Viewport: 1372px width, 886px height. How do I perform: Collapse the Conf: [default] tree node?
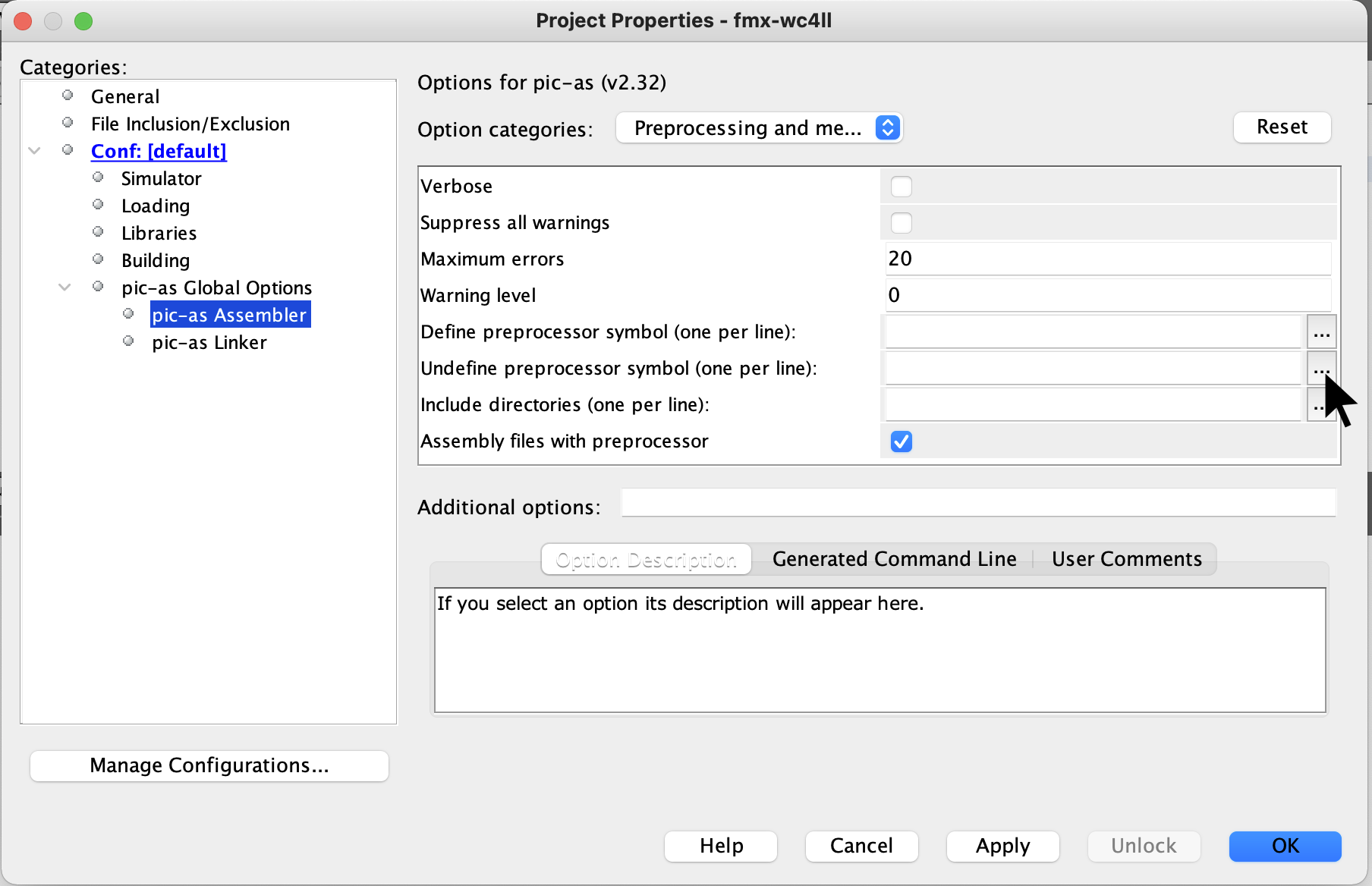(34, 151)
